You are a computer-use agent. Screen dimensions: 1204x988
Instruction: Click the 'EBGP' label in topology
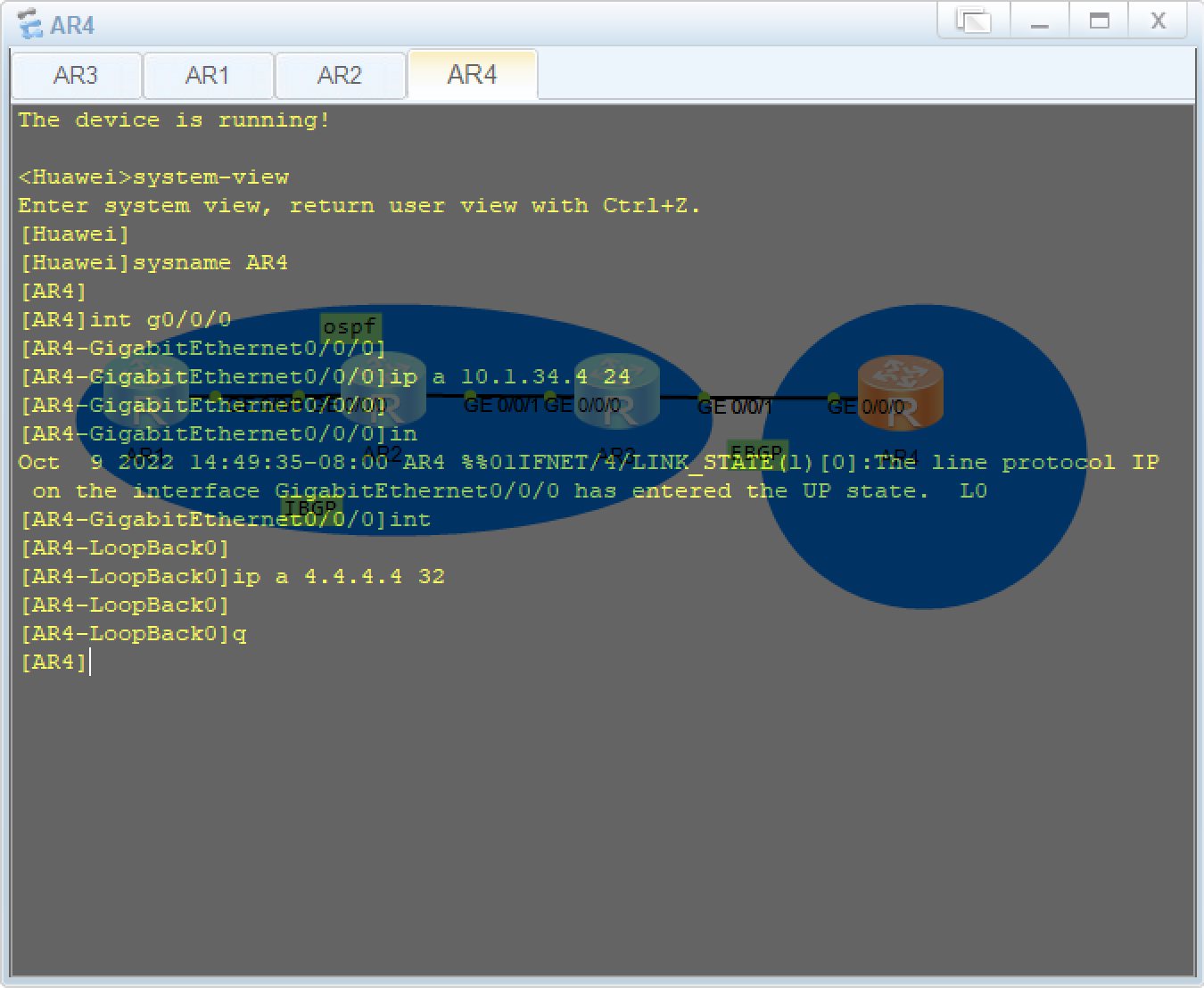pyautogui.click(x=757, y=452)
